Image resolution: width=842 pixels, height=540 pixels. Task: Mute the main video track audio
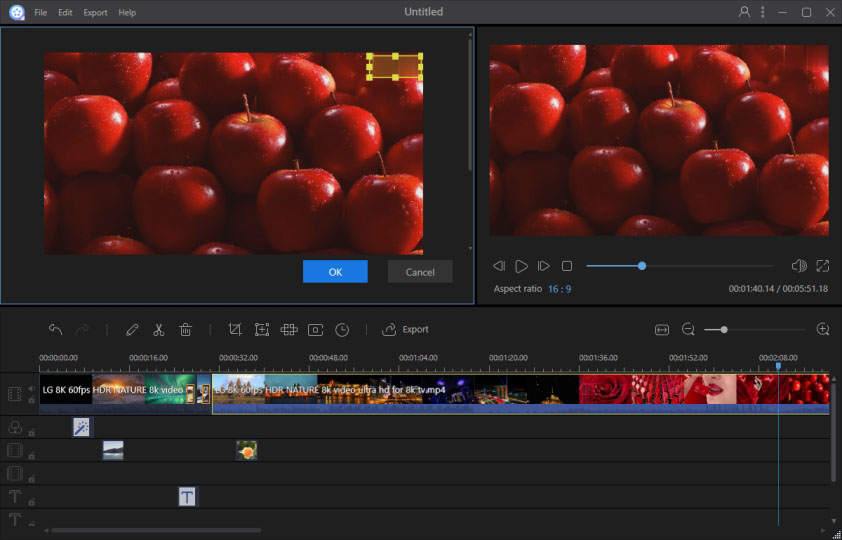[32, 388]
